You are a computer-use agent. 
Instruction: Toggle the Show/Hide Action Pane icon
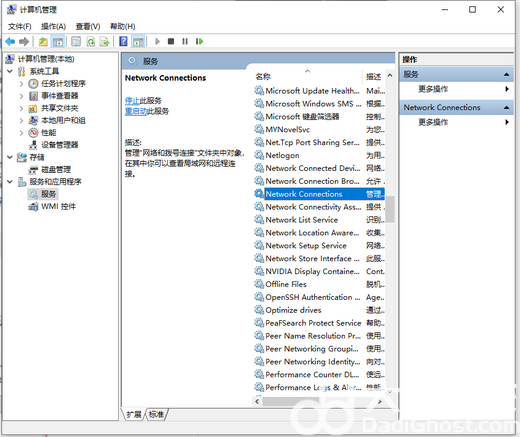coord(138,42)
